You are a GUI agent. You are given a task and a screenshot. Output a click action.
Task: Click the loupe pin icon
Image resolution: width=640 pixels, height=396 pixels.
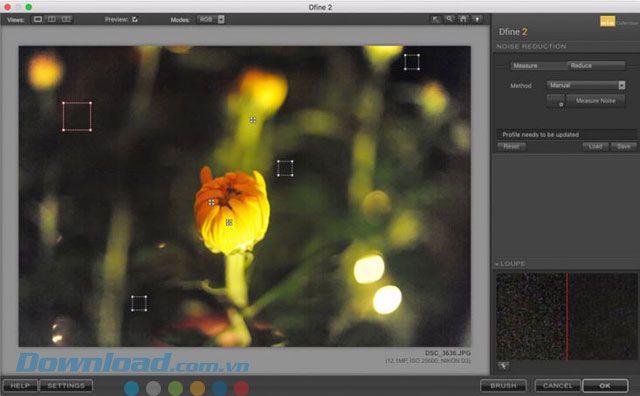click(503, 366)
